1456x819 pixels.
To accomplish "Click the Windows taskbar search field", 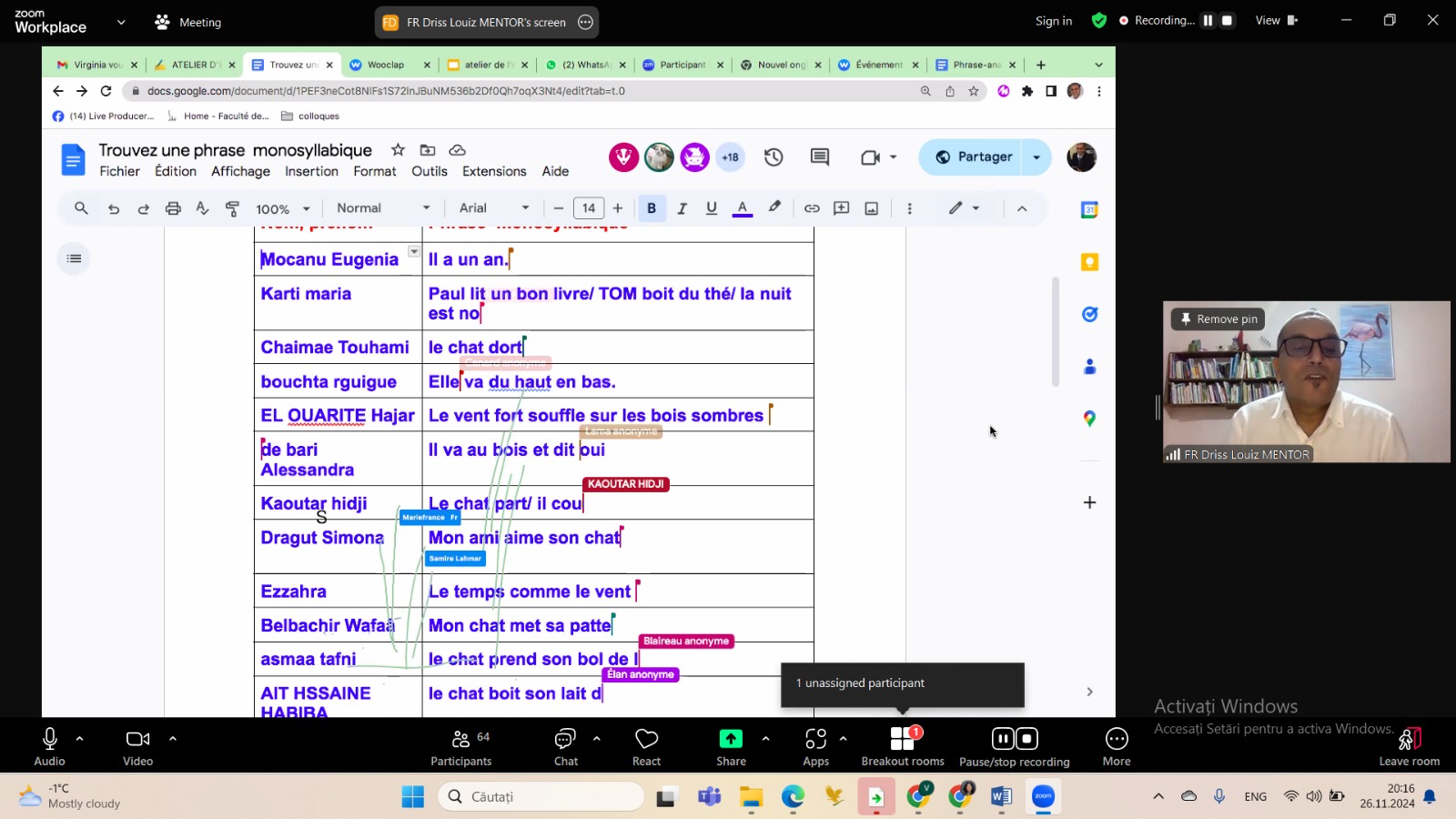I will pos(541,796).
